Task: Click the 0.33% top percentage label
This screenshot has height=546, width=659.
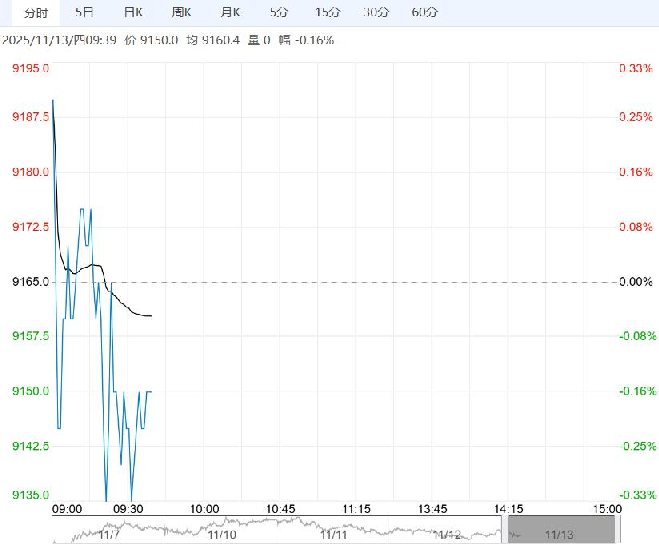Action: [x=636, y=68]
